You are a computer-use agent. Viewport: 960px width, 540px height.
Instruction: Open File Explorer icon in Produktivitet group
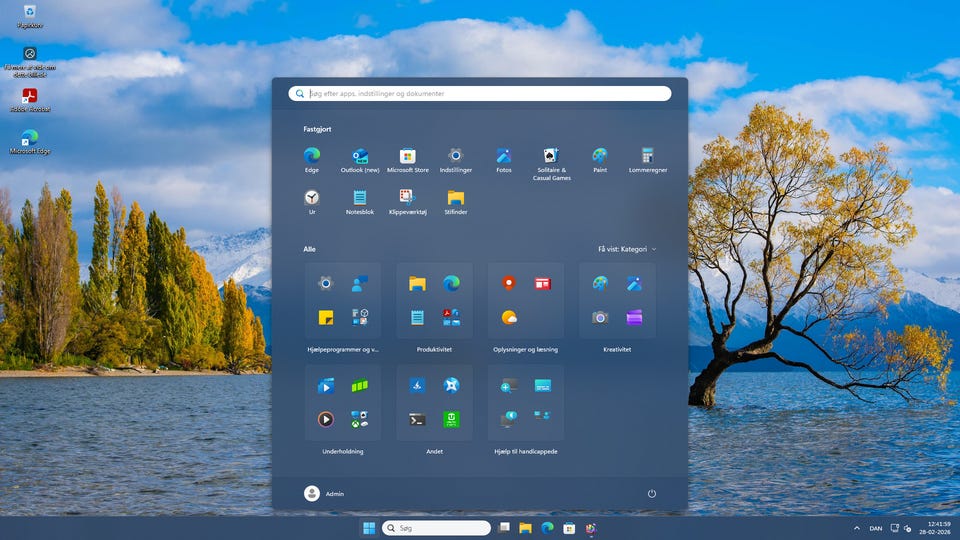(x=418, y=283)
